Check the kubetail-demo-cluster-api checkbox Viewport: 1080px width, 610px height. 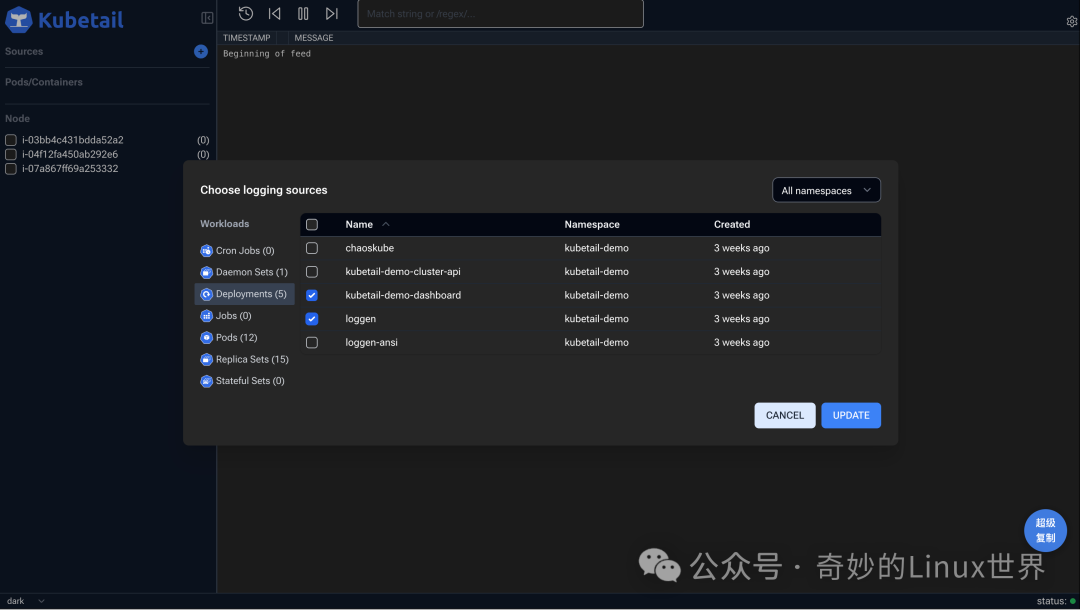point(312,272)
